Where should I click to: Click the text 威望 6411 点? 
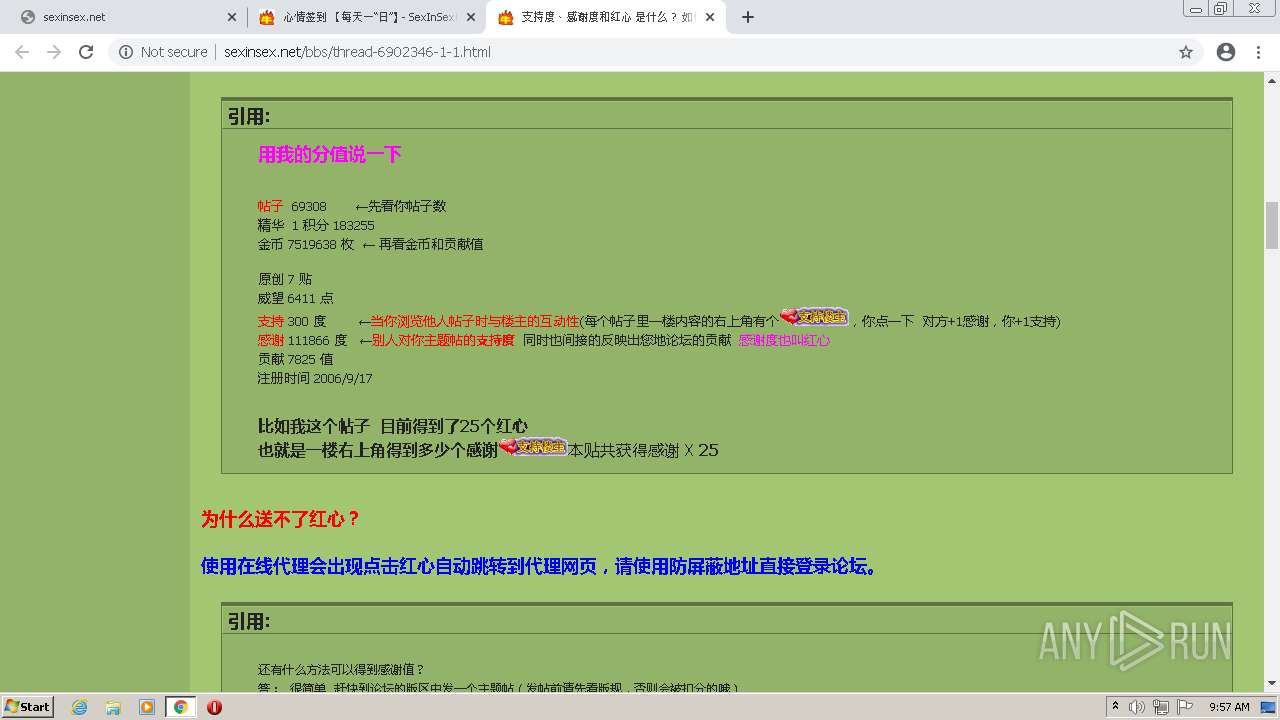[x=295, y=298]
